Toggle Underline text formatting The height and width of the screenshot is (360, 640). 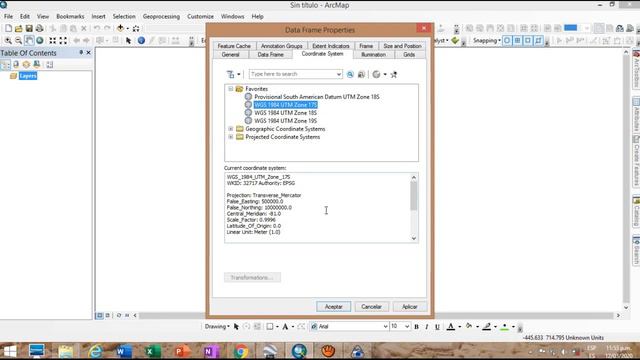(437, 327)
